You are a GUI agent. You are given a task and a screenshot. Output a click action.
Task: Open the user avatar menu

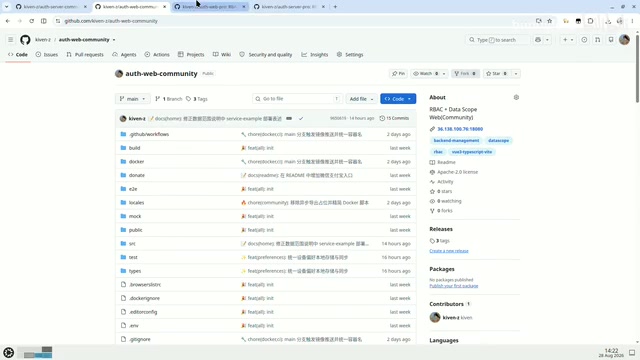pos(624,40)
